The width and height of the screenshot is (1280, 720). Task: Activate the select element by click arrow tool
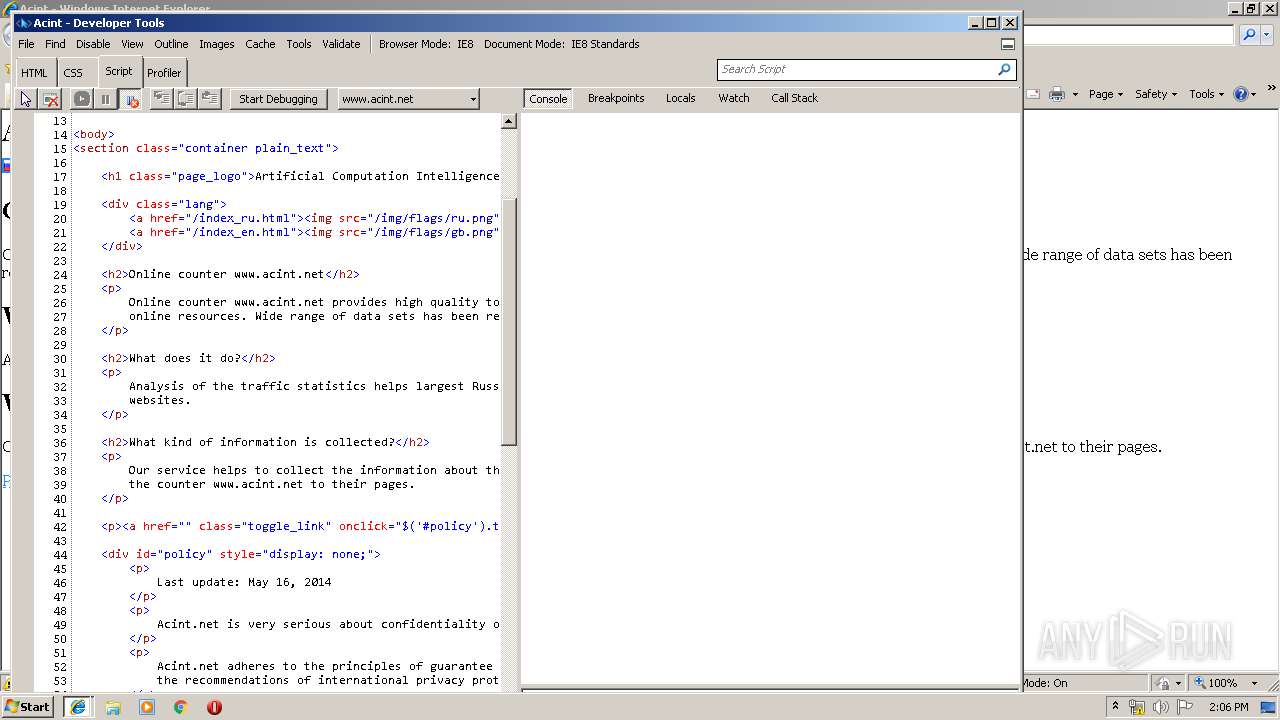26,99
